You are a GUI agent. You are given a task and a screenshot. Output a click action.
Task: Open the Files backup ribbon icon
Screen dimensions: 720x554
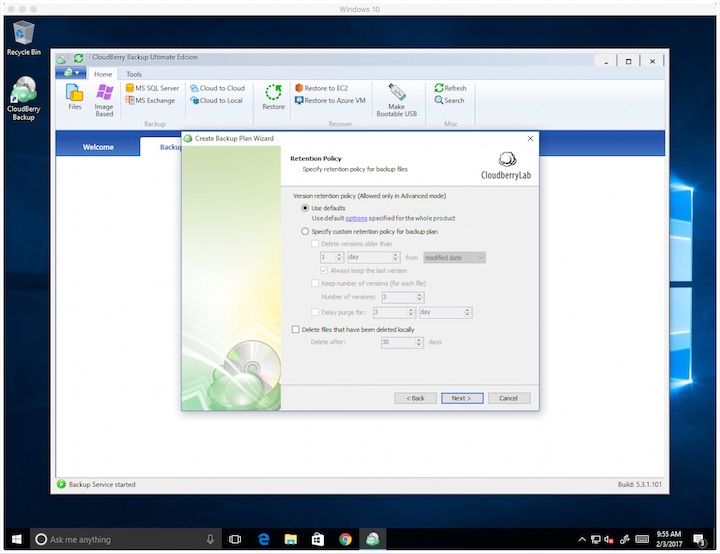coord(74,97)
